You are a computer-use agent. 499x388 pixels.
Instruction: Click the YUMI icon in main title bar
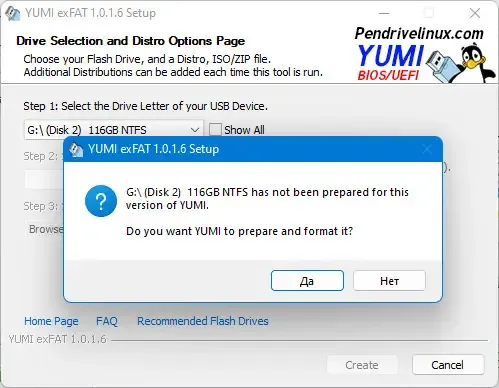pyautogui.click(x=13, y=13)
